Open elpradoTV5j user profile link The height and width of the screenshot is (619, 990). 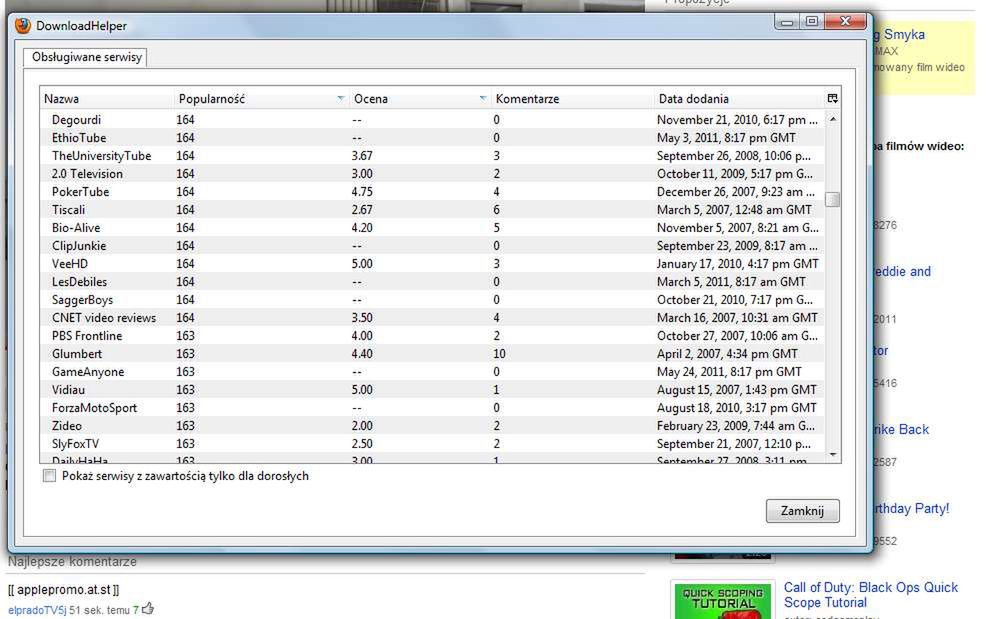37,610
